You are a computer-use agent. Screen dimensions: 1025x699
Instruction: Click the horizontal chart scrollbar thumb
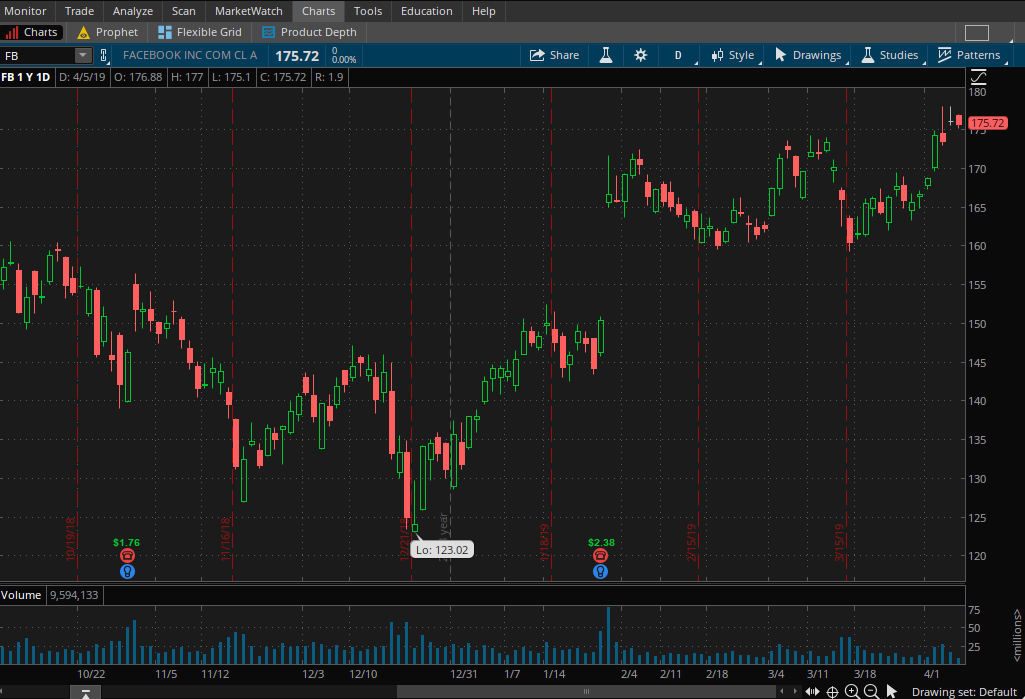[586, 692]
